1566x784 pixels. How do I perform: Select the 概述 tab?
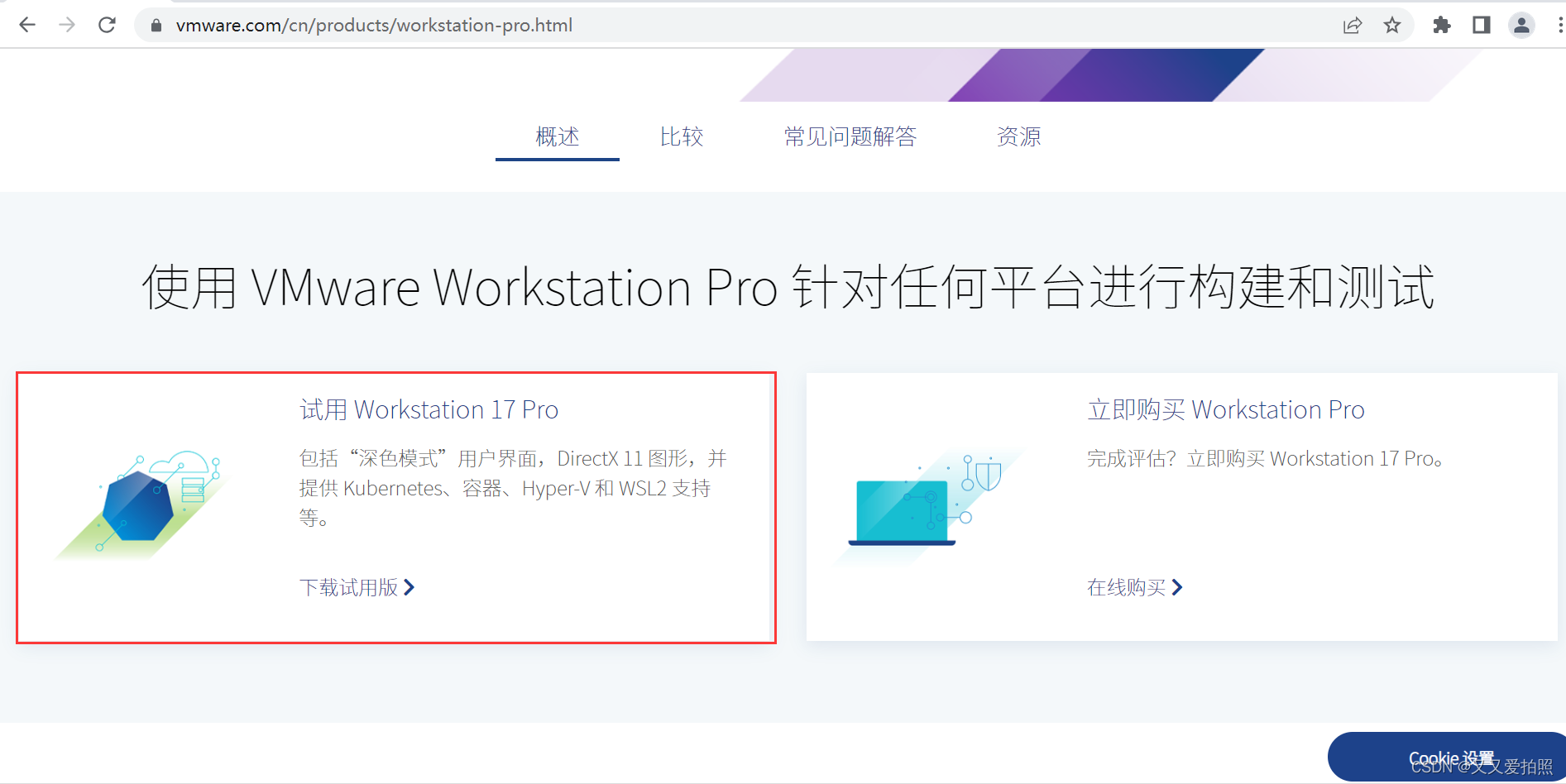(558, 136)
